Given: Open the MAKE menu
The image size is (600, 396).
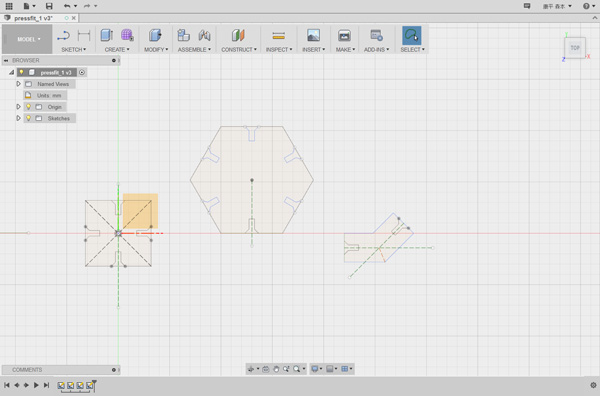Looking at the screenshot, I should pos(345,49).
